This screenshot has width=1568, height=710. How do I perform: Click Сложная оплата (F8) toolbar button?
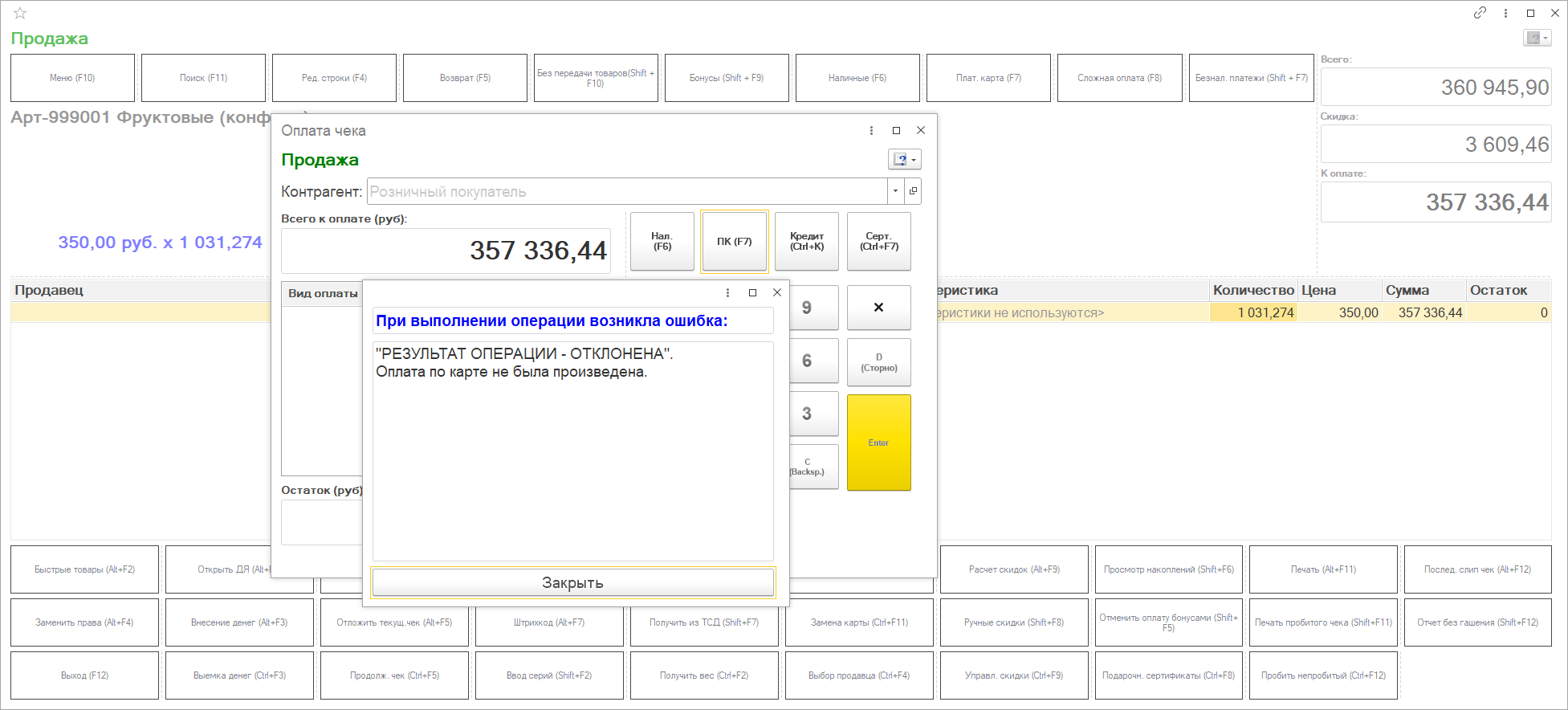point(1119,78)
